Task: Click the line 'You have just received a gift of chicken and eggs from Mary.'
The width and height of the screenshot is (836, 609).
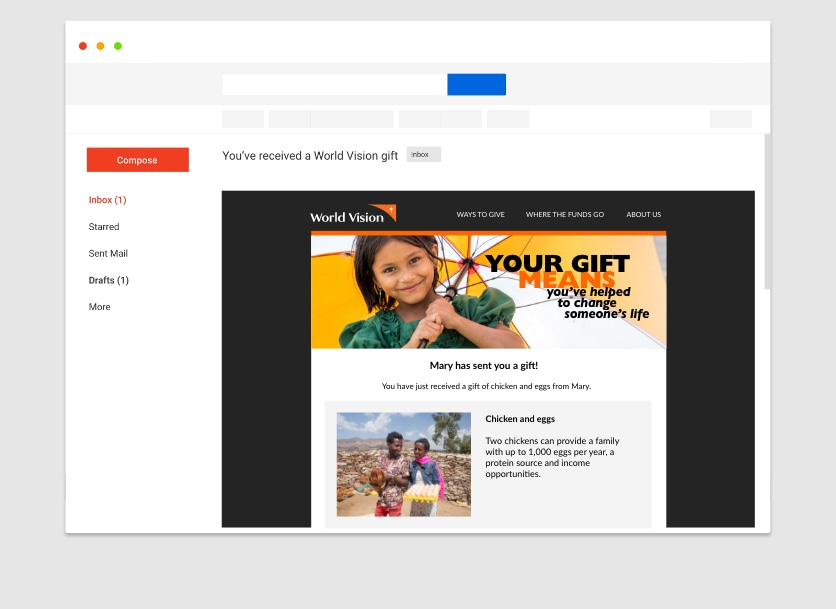Action: click(x=486, y=386)
